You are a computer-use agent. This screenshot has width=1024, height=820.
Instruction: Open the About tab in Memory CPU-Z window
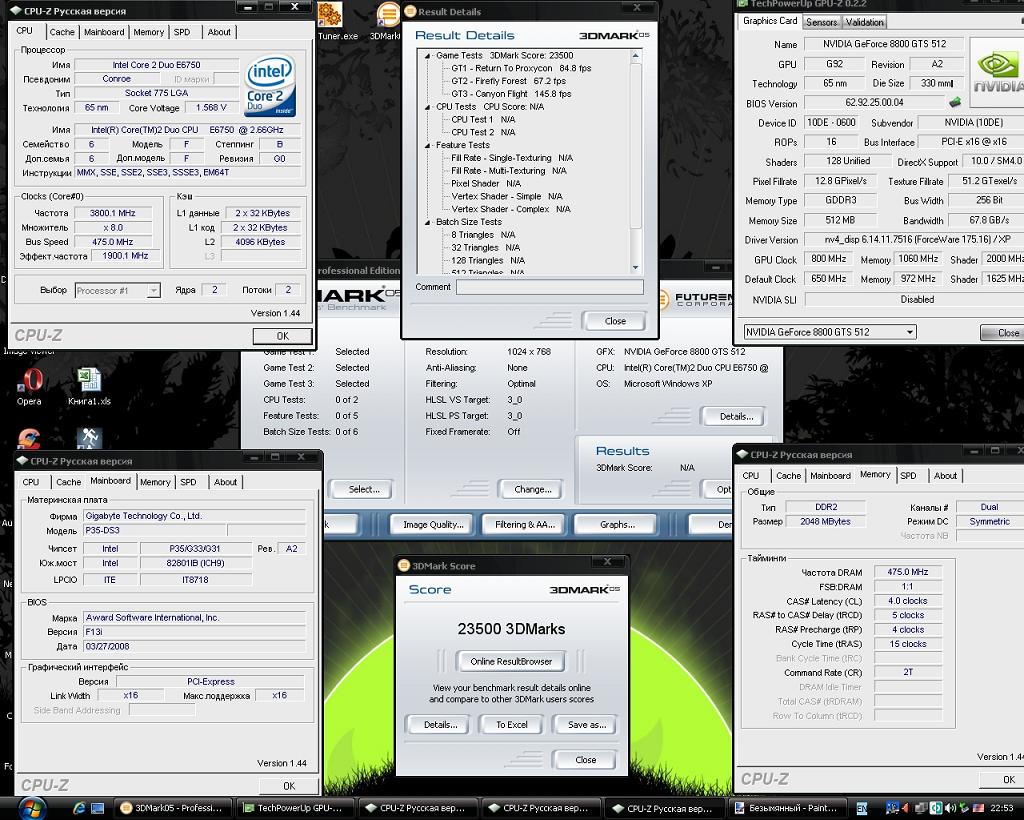(x=945, y=476)
